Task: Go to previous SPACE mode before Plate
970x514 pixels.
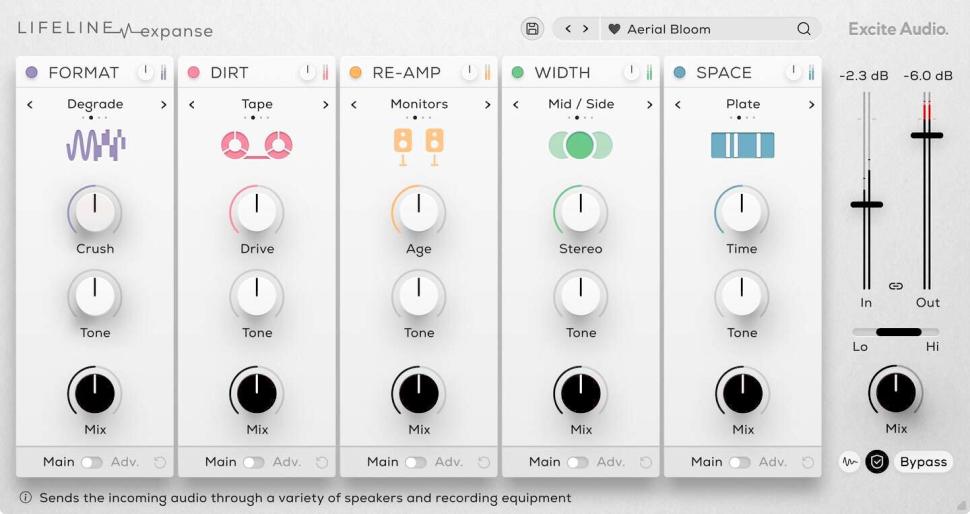Action: click(x=678, y=105)
